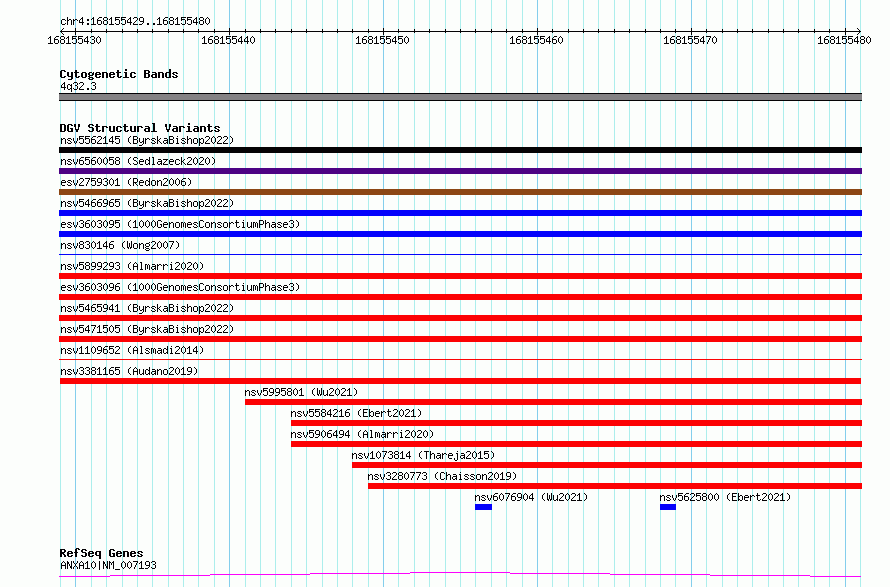
Task: Click the thin blue nsv830146 line
Action: [x=460, y=254]
